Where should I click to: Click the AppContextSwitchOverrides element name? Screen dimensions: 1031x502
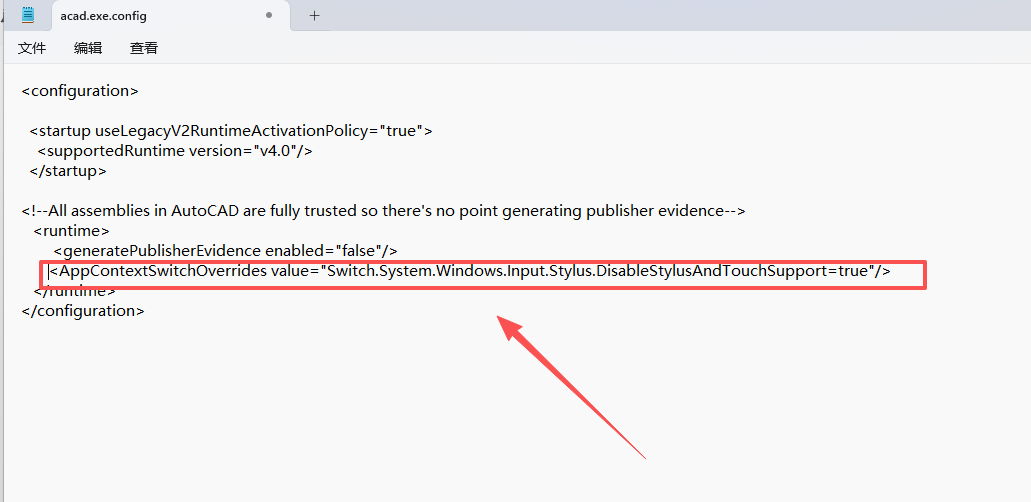tap(160, 271)
